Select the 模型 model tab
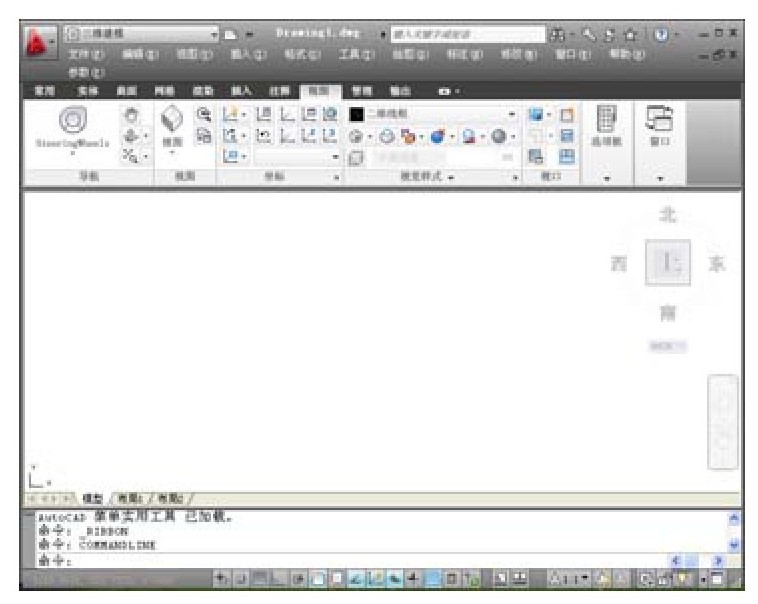Screen dimensions: 758x604 [x=92, y=499]
